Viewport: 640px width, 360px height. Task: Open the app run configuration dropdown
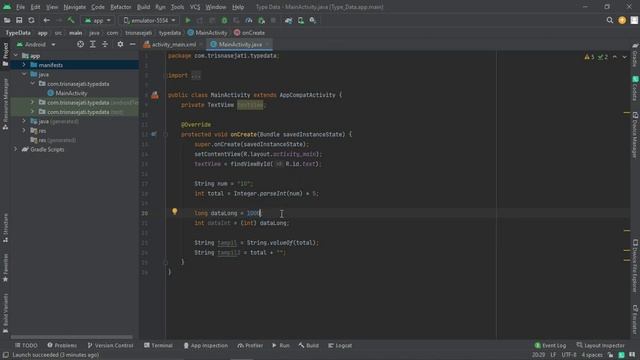(97, 20)
